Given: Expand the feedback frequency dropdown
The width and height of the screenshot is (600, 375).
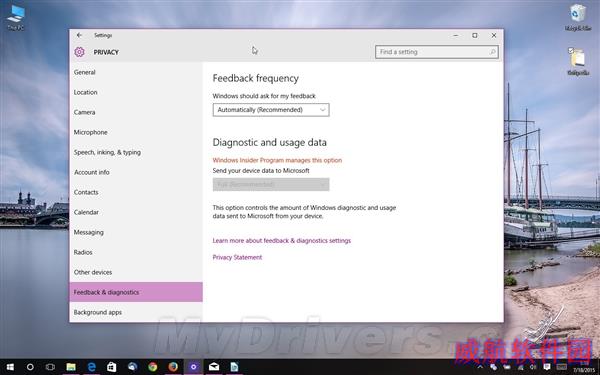Looking at the screenshot, I should [x=271, y=110].
